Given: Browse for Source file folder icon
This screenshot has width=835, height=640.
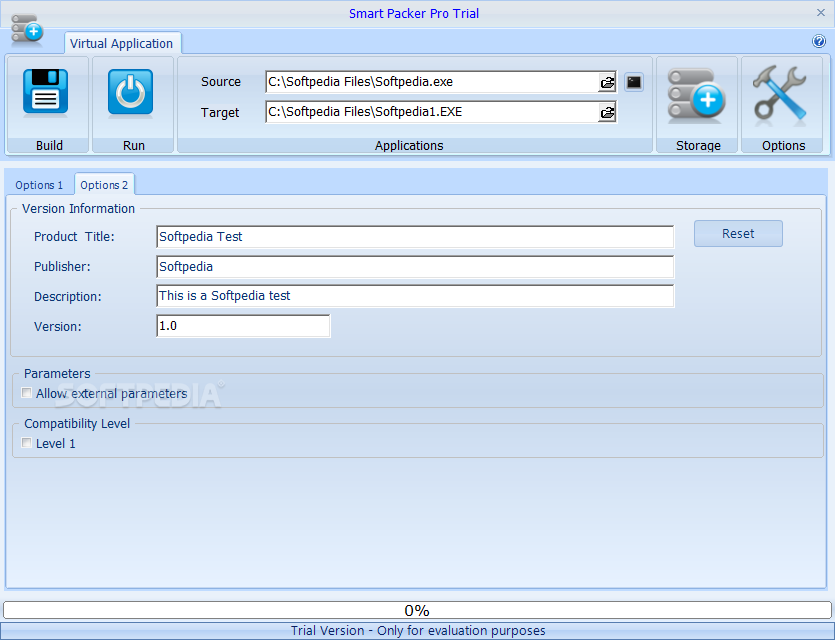Looking at the screenshot, I should (x=607, y=83).
